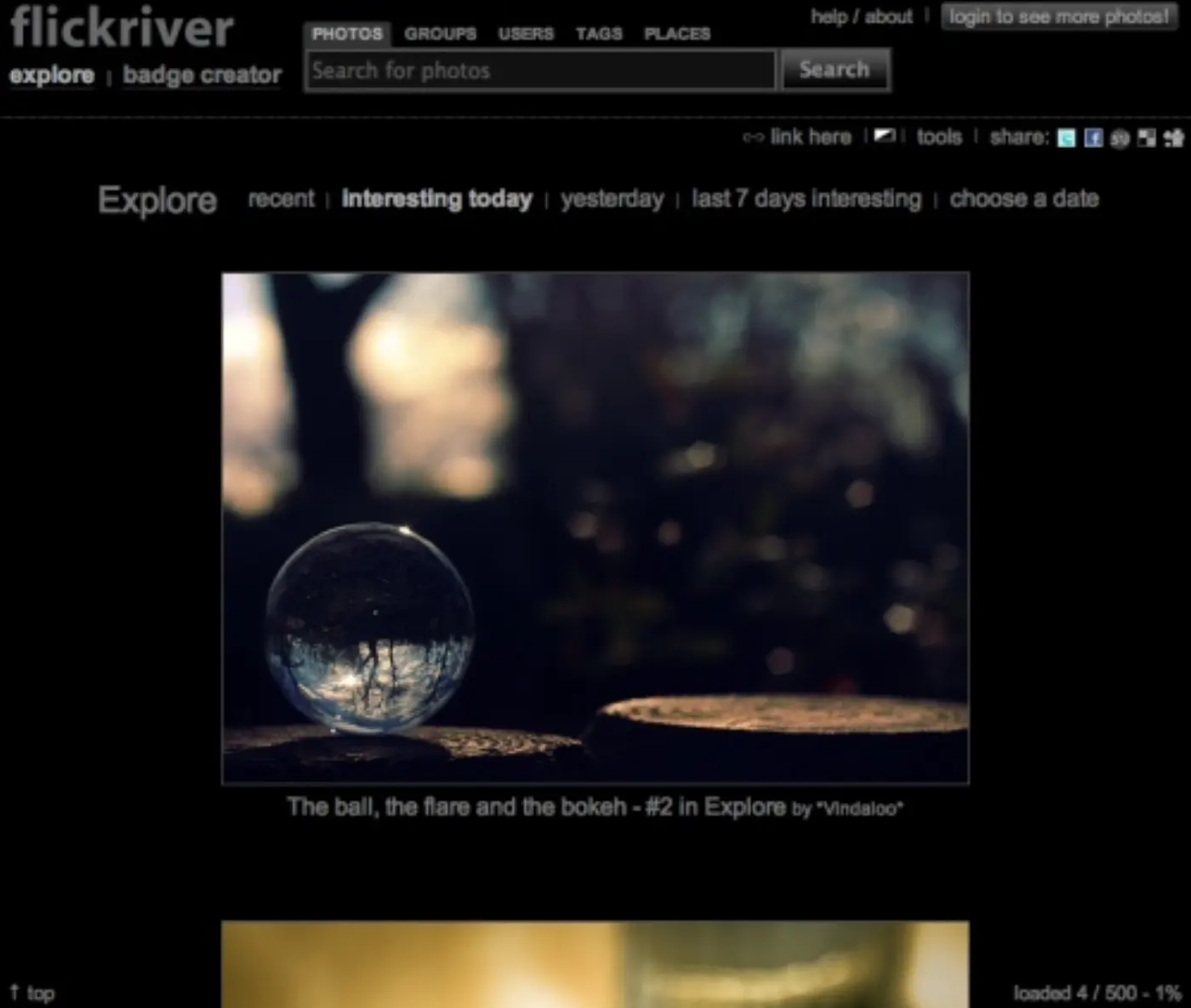Viewport: 1191px width, 1008px height.
Task: Open the tools menu
Action: 939,137
